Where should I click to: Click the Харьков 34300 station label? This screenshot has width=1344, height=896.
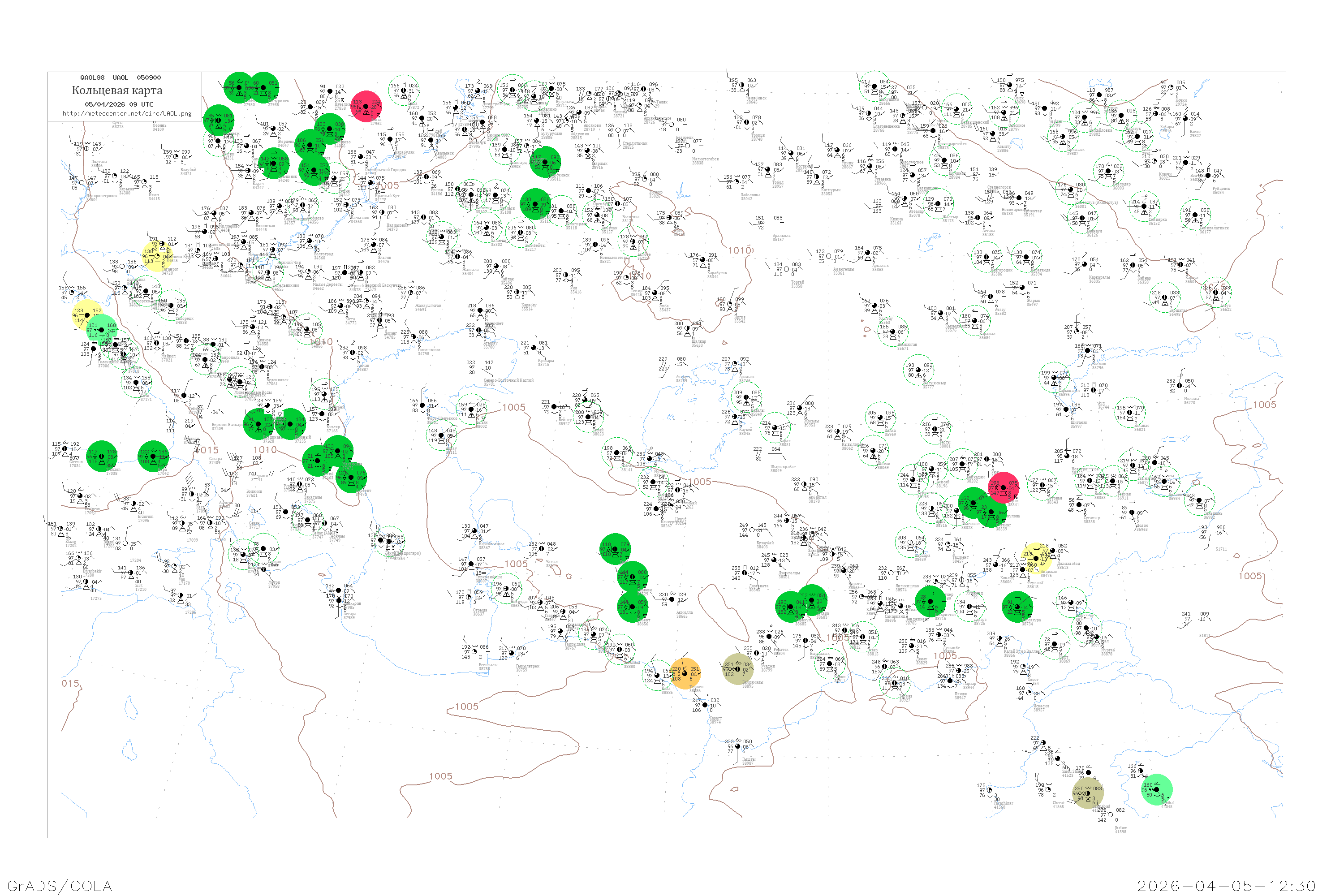click(x=126, y=191)
